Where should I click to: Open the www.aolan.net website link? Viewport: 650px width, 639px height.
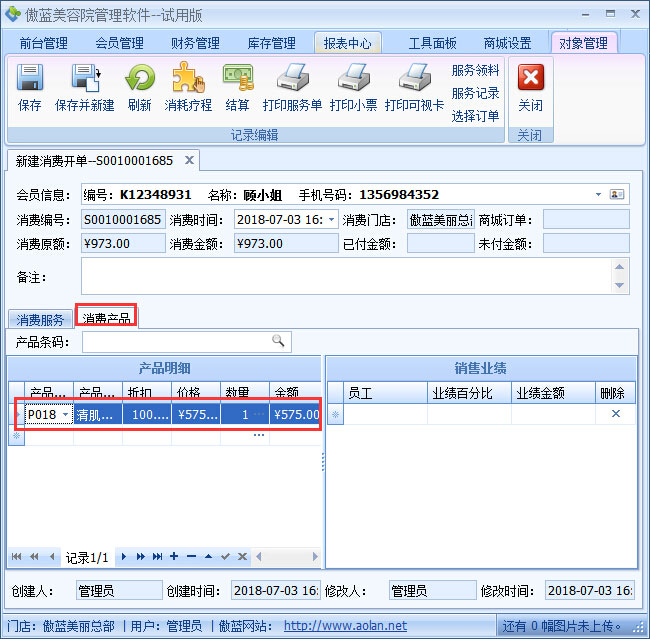pyautogui.click(x=345, y=626)
